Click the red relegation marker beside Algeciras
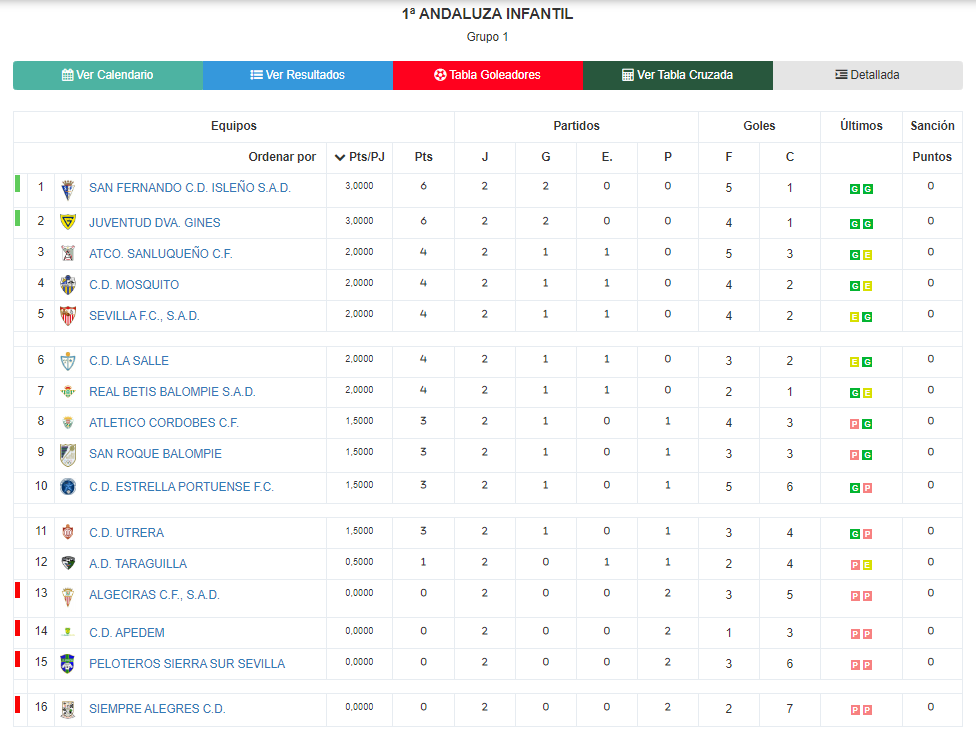The height and width of the screenshot is (738, 976). point(17,590)
